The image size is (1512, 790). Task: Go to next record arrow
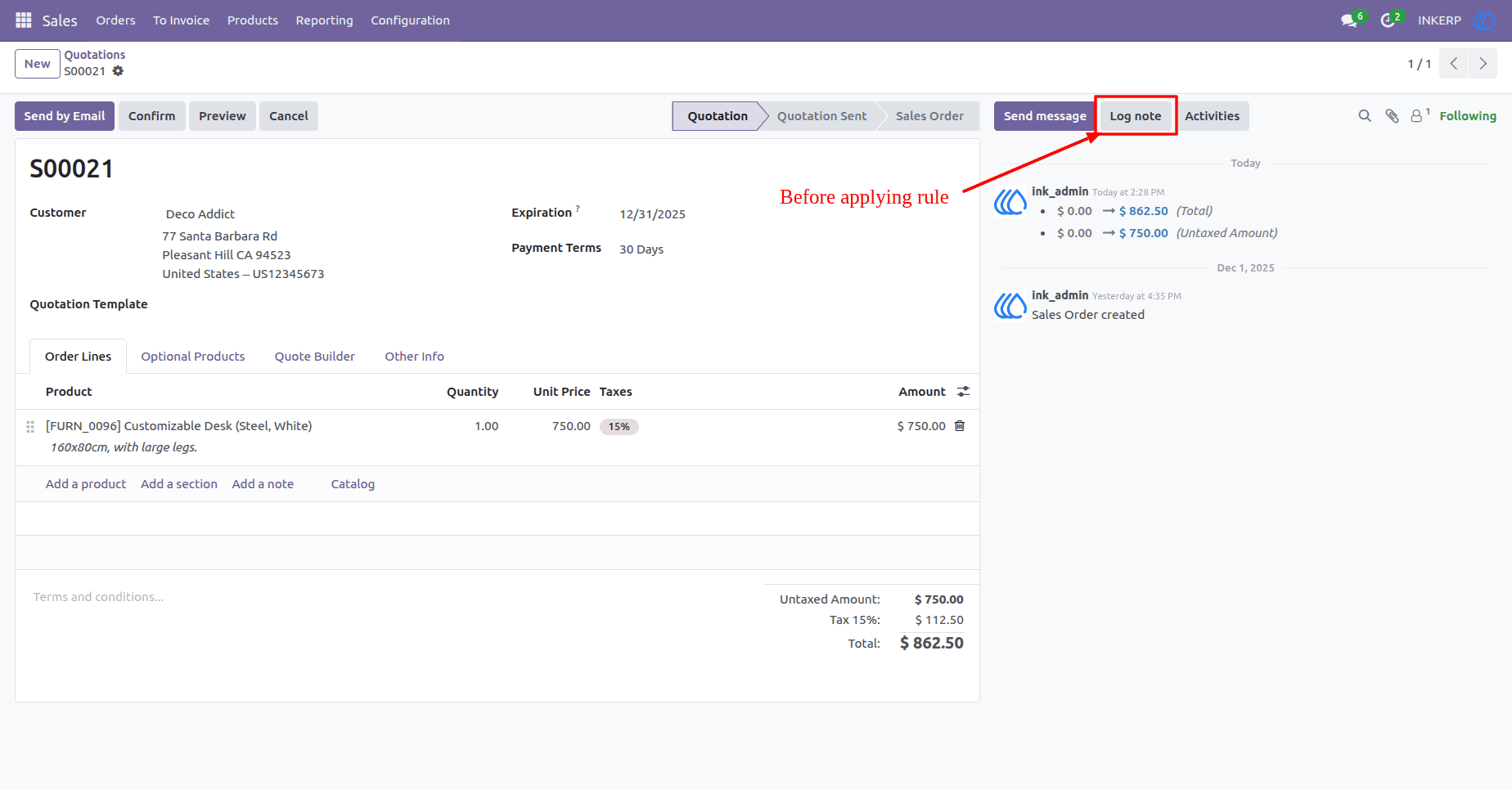pyautogui.click(x=1483, y=64)
